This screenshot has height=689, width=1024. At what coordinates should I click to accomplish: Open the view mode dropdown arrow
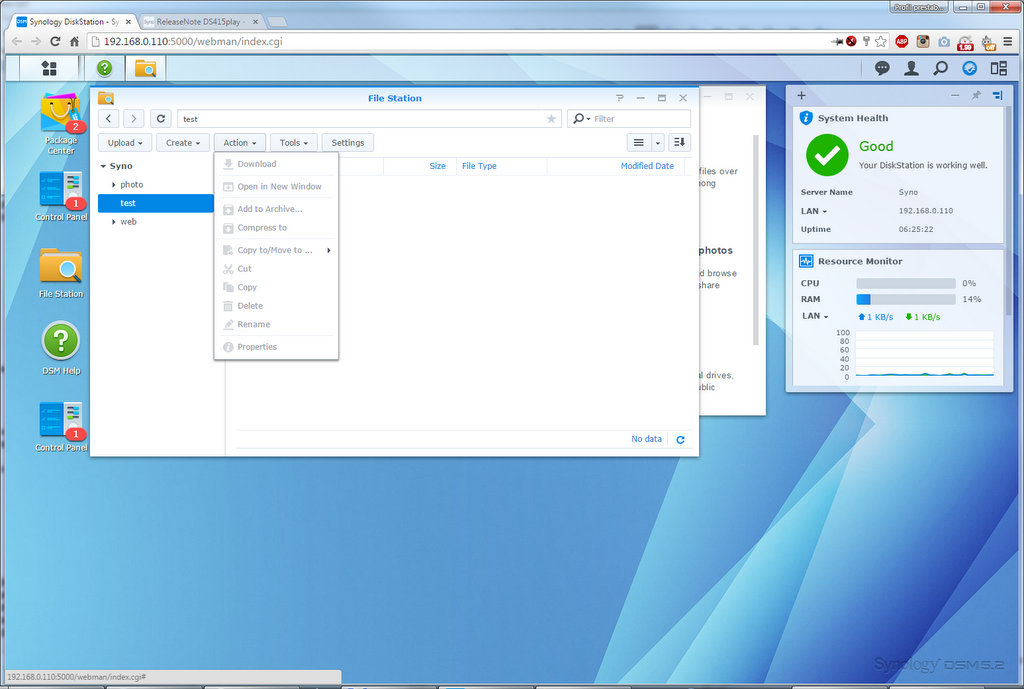point(658,142)
